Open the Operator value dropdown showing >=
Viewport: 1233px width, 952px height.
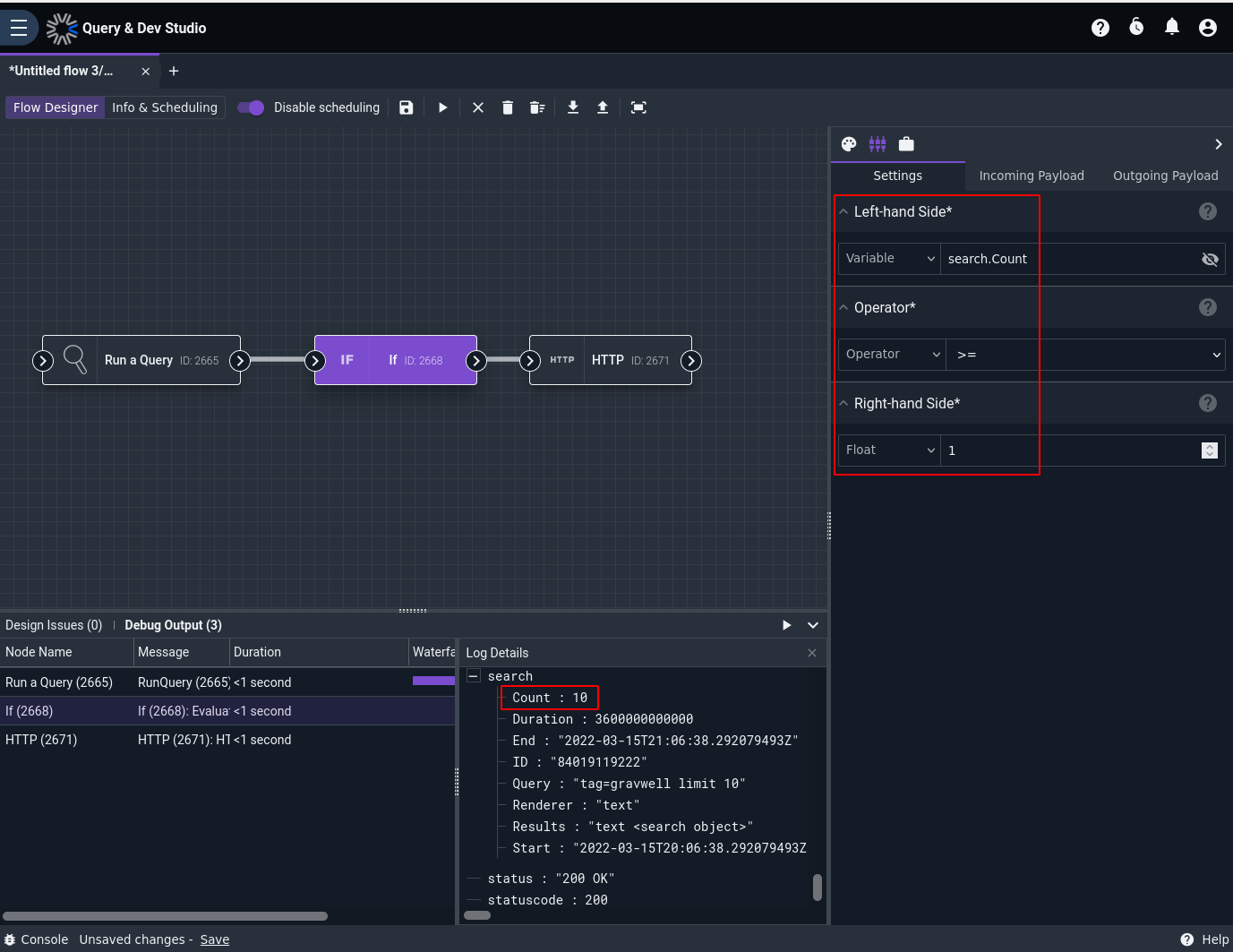[1085, 355]
